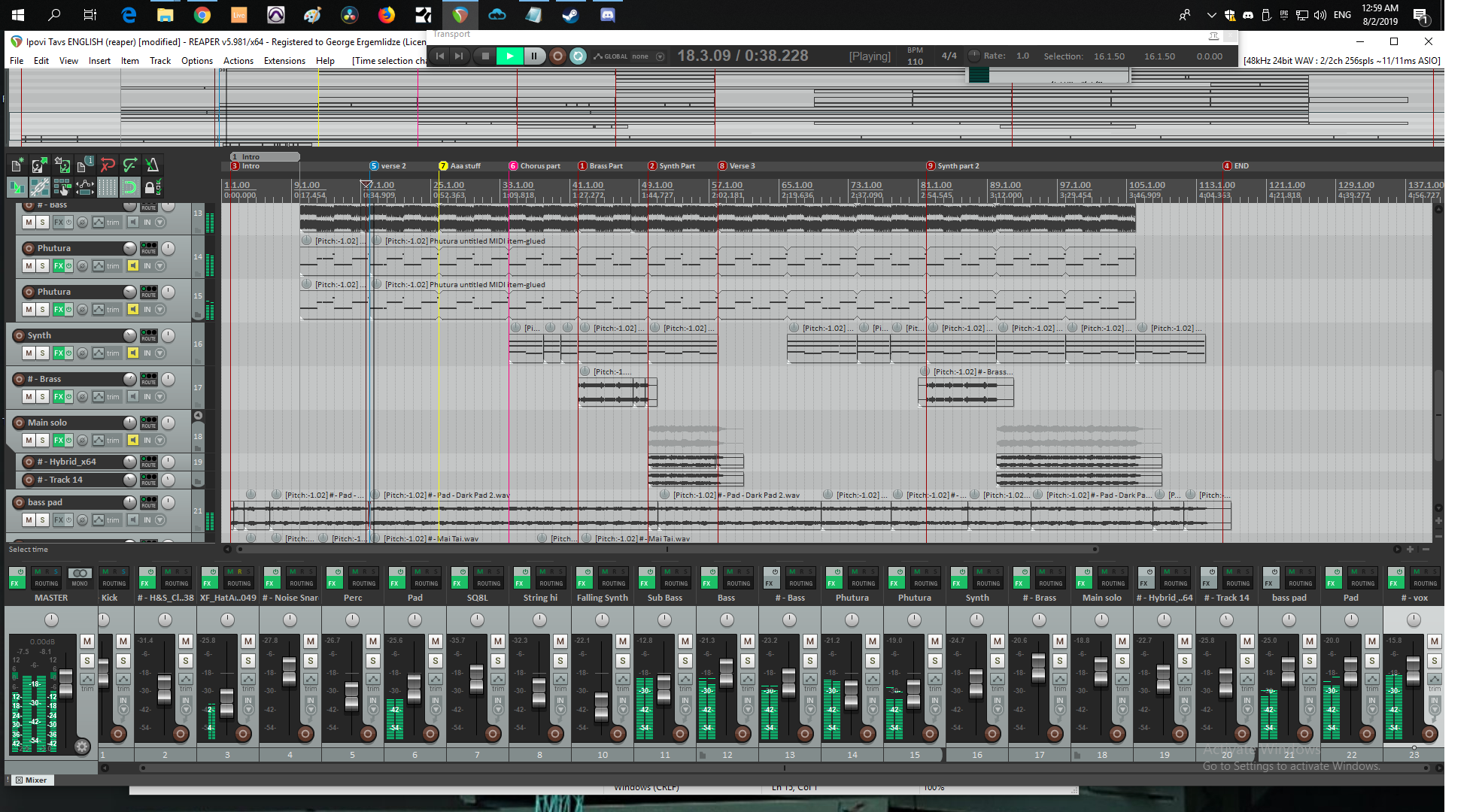Pause playback in the transport bar
Image resolution: width=1479 pixels, height=812 pixels.
pos(534,56)
